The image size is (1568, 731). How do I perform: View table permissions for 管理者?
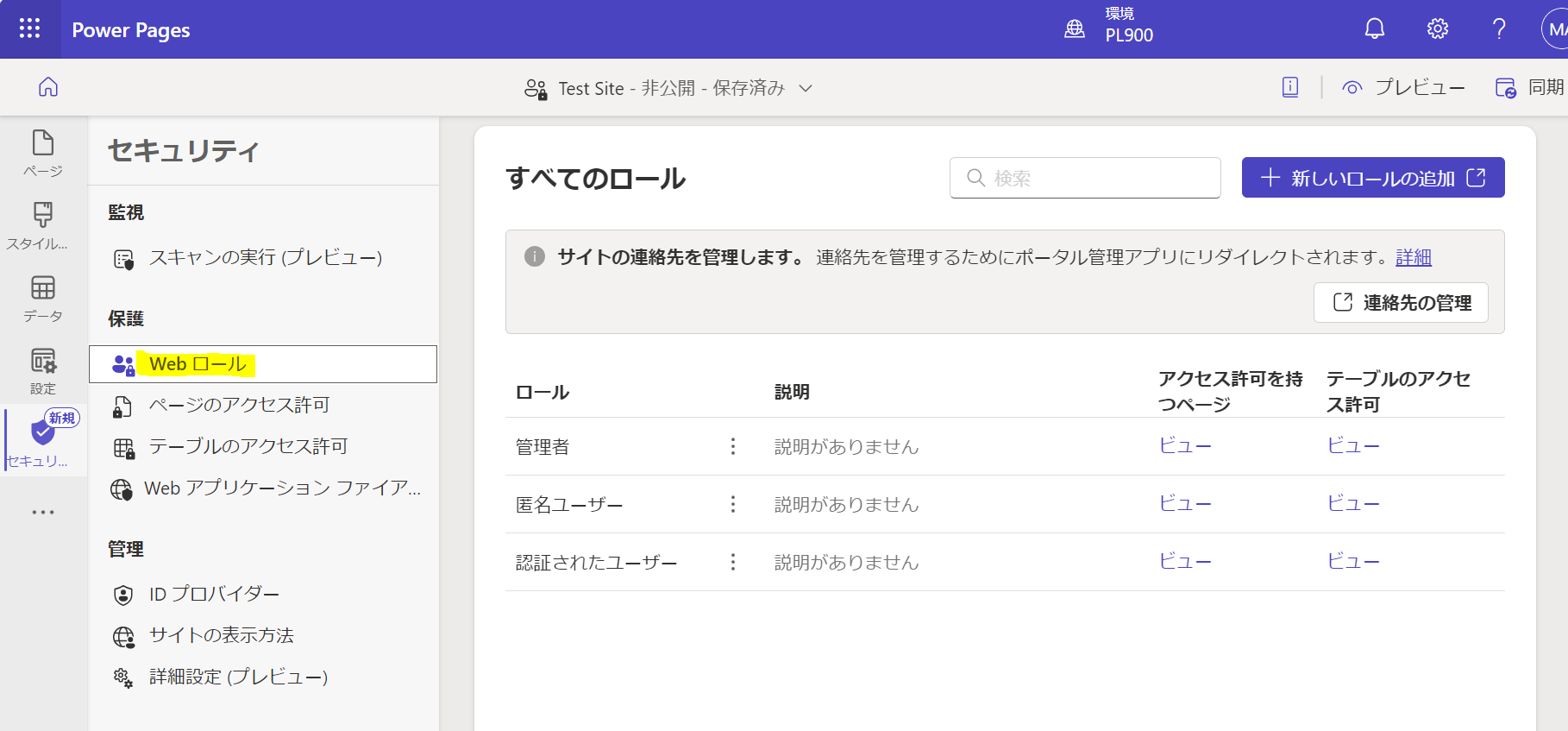click(x=1353, y=445)
